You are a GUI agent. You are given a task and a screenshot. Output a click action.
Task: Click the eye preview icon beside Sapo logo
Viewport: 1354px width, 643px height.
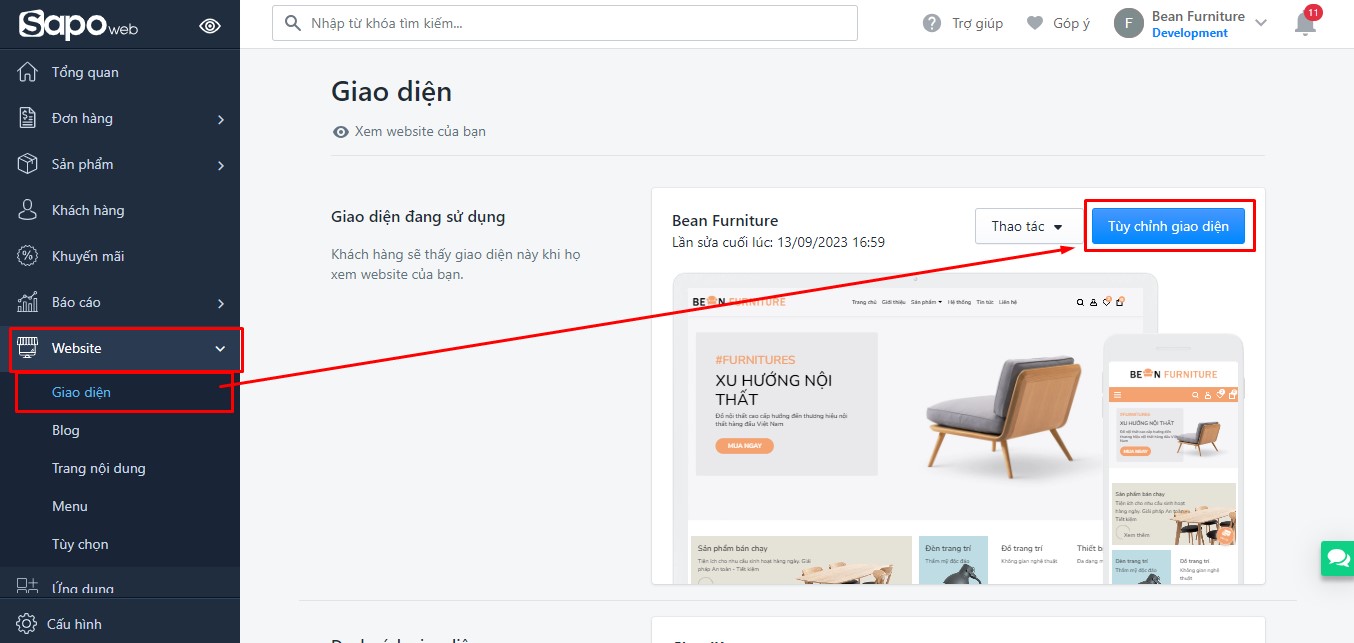pos(210,26)
